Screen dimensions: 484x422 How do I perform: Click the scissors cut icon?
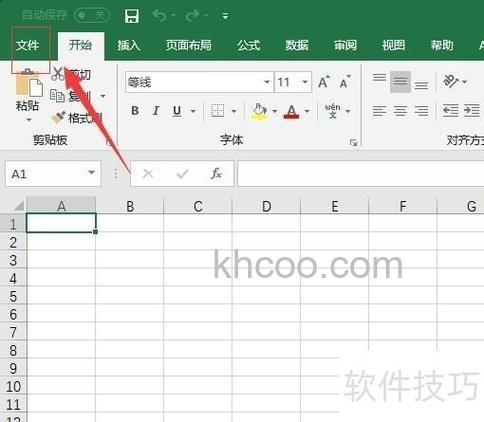click(58, 73)
